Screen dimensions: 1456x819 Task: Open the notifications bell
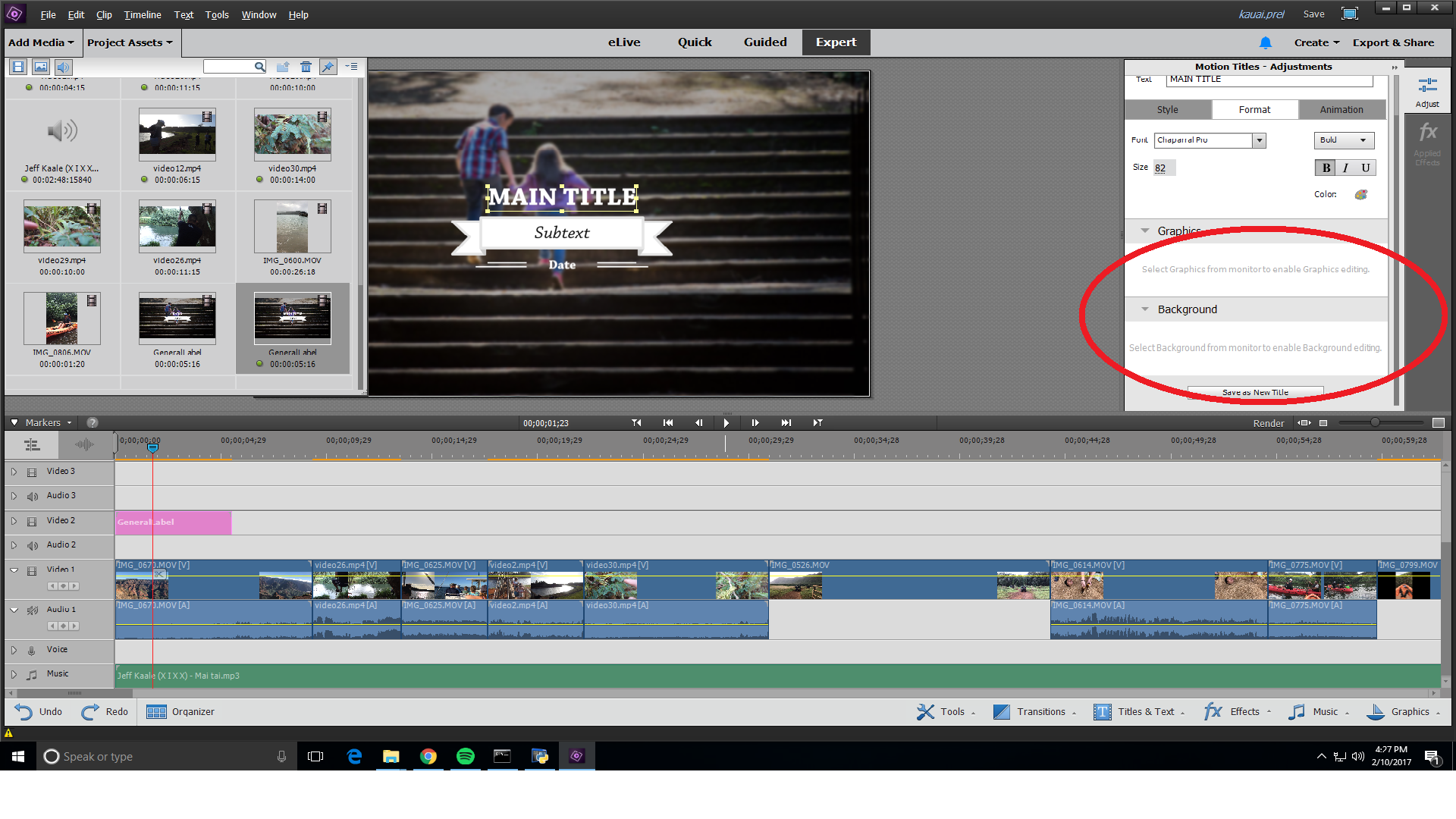point(1265,42)
